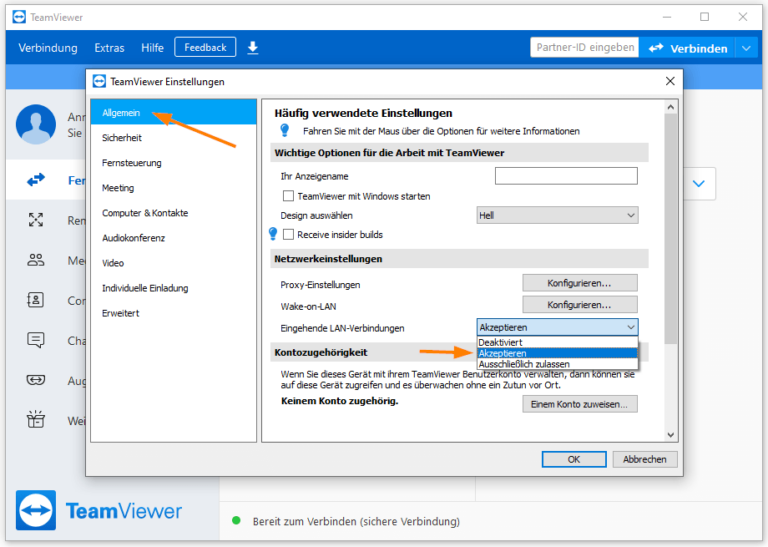Image resolution: width=768 pixels, height=547 pixels.
Task: Click the lightbulb icon under Häufig verwendete Einstellungen
Action: (x=285, y=130)
